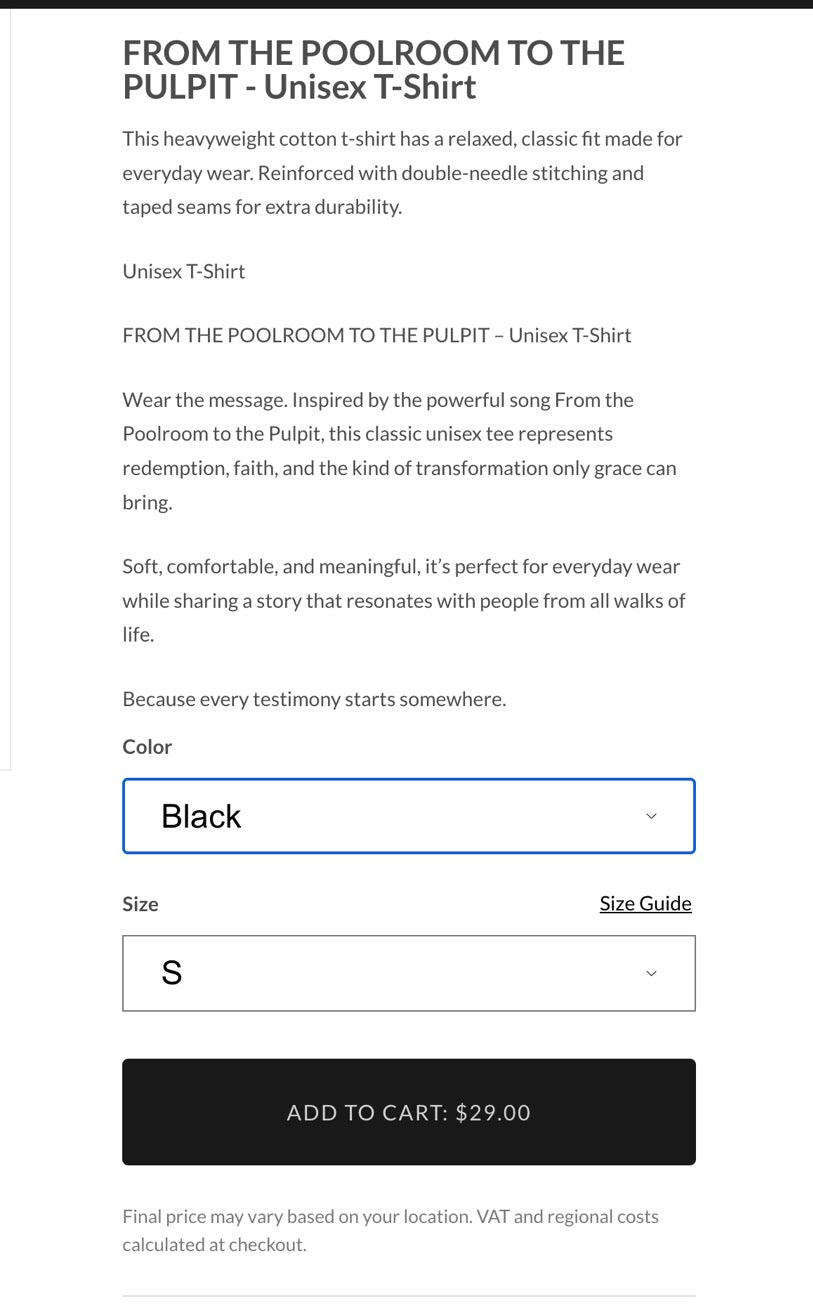Add the t-shirt to cart for $29.00
813x1306 pixels.
(x=408, y=1112)
